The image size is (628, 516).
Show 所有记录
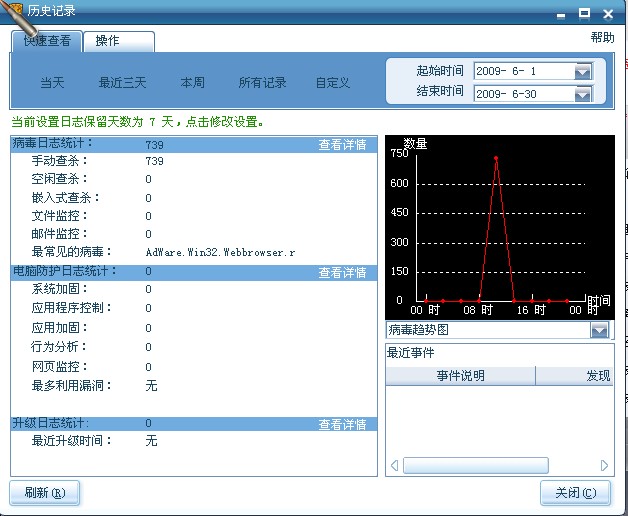click(262, 83)
